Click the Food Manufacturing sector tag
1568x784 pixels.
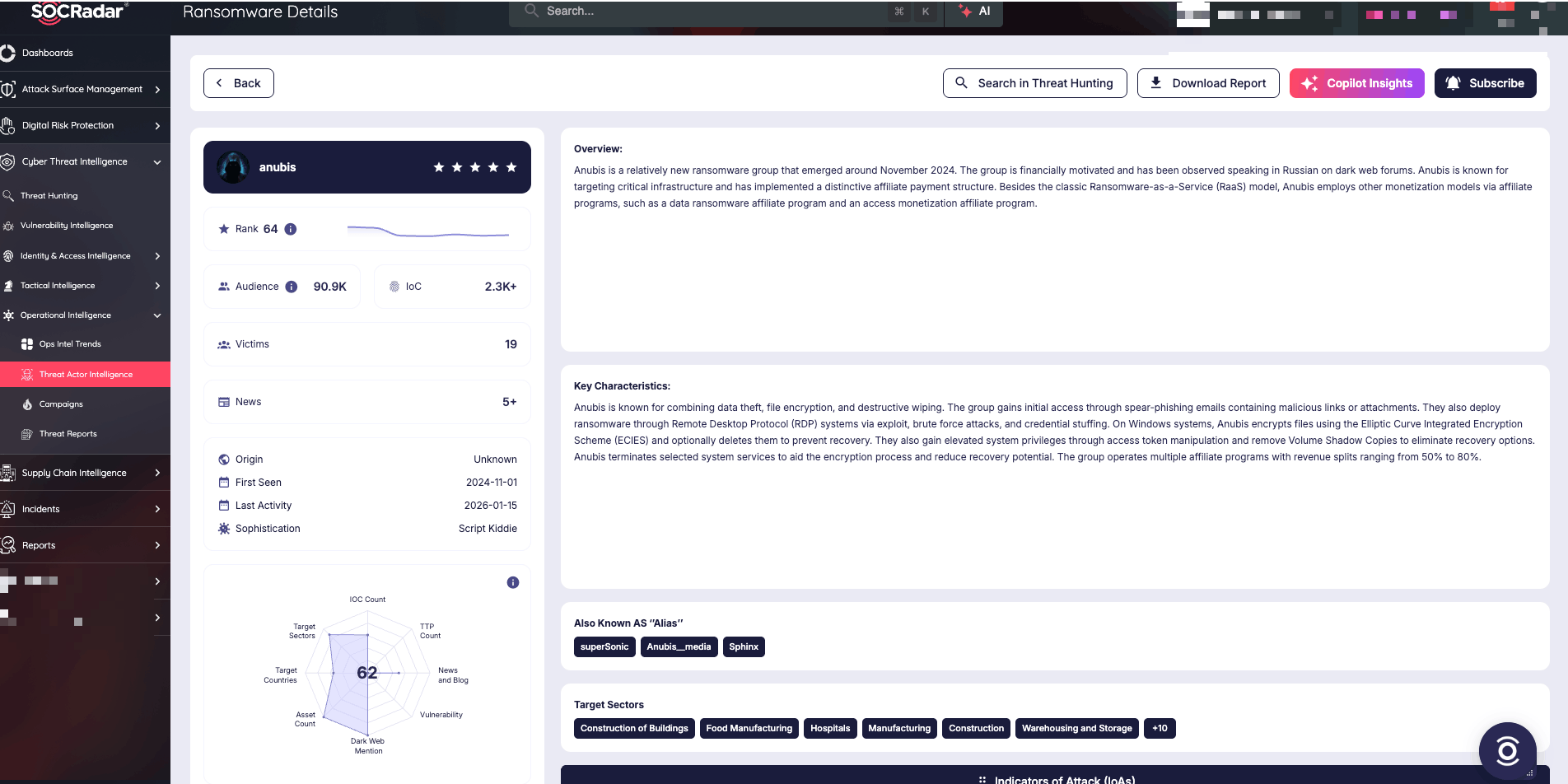pyautogui.click(x=749, y=729)
